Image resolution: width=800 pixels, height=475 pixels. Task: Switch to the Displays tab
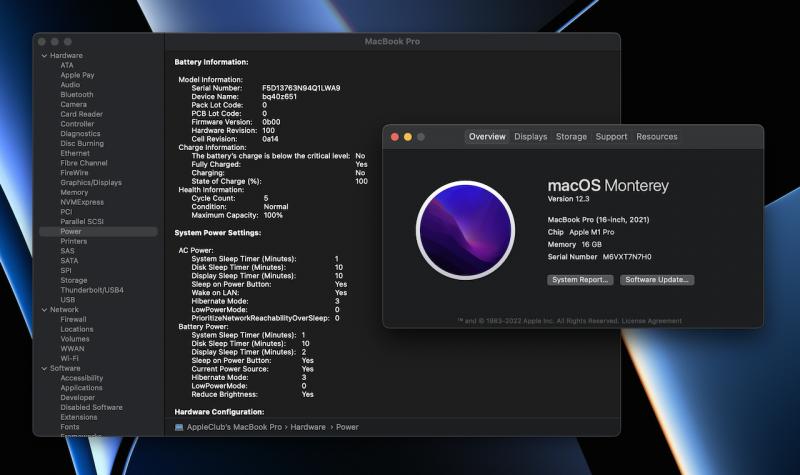pyautogui.click(x=530, y=137)
